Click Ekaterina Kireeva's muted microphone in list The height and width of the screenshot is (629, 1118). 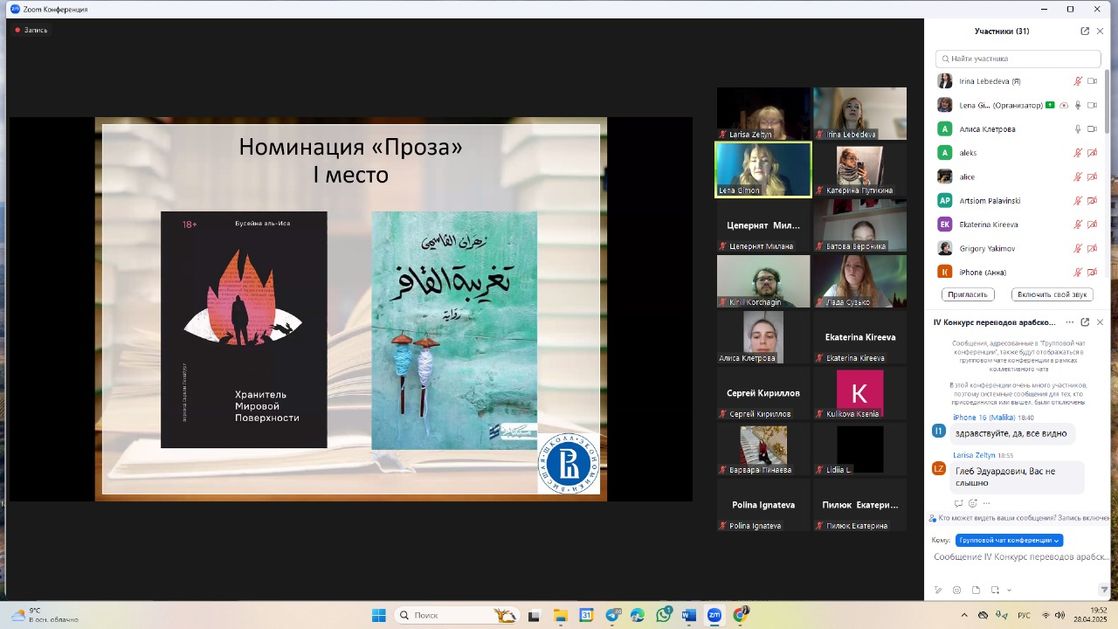click(1078, 225)
